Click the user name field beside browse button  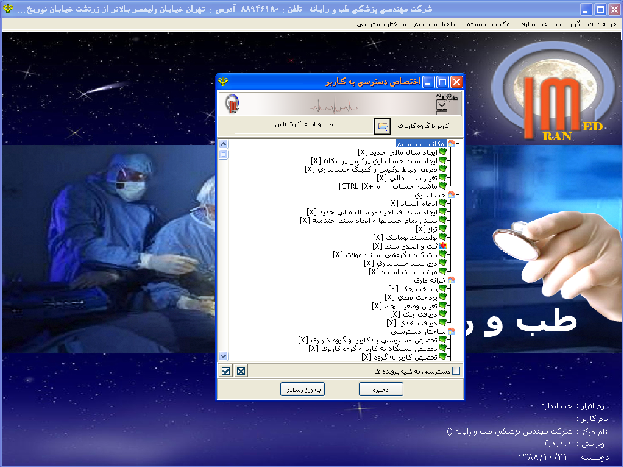[x=303, y=126]
